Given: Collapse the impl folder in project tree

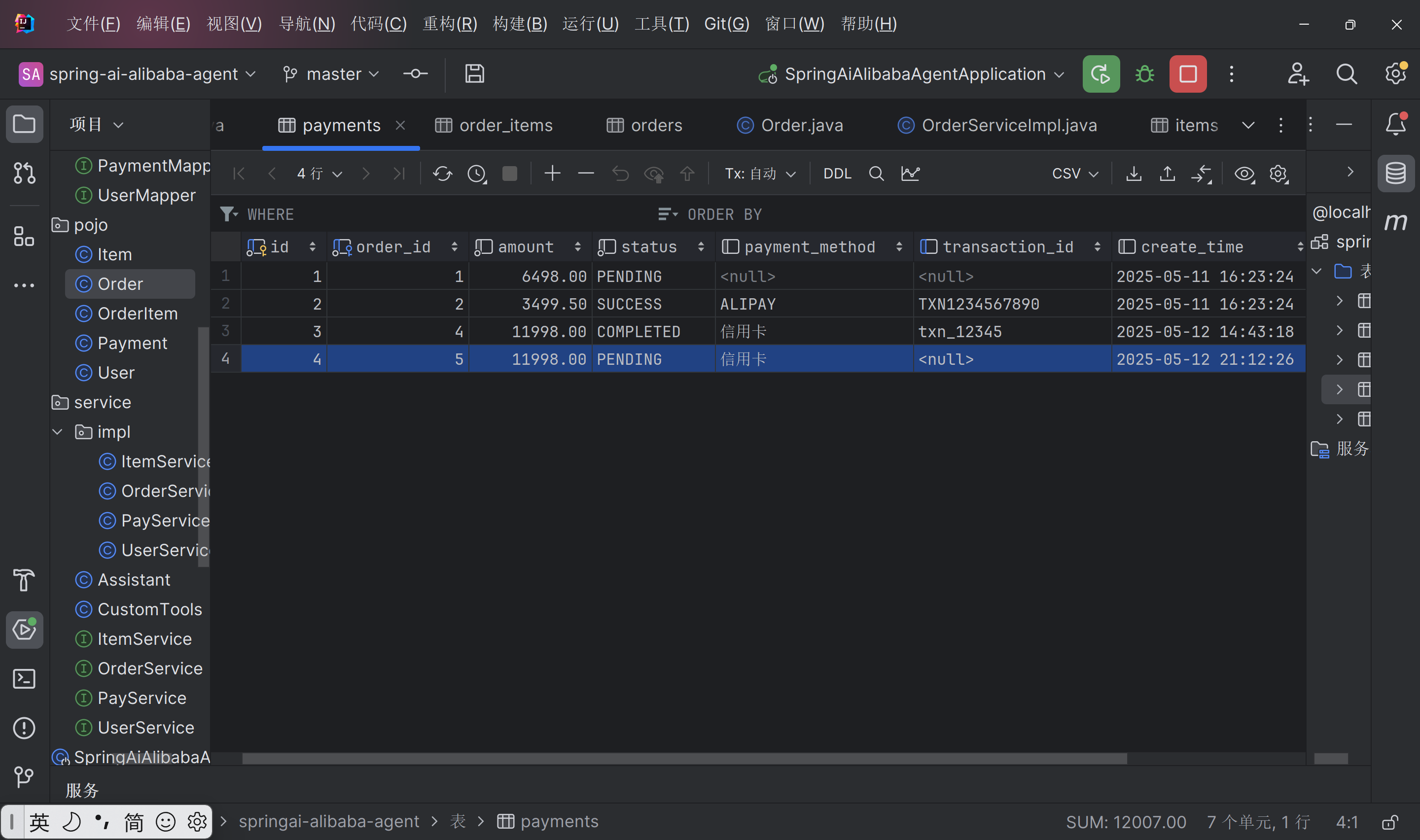Looking at the screenshot, I should point(57,432).
